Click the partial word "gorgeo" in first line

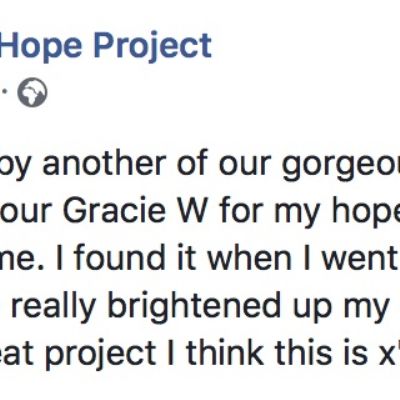tap(341, 166)
